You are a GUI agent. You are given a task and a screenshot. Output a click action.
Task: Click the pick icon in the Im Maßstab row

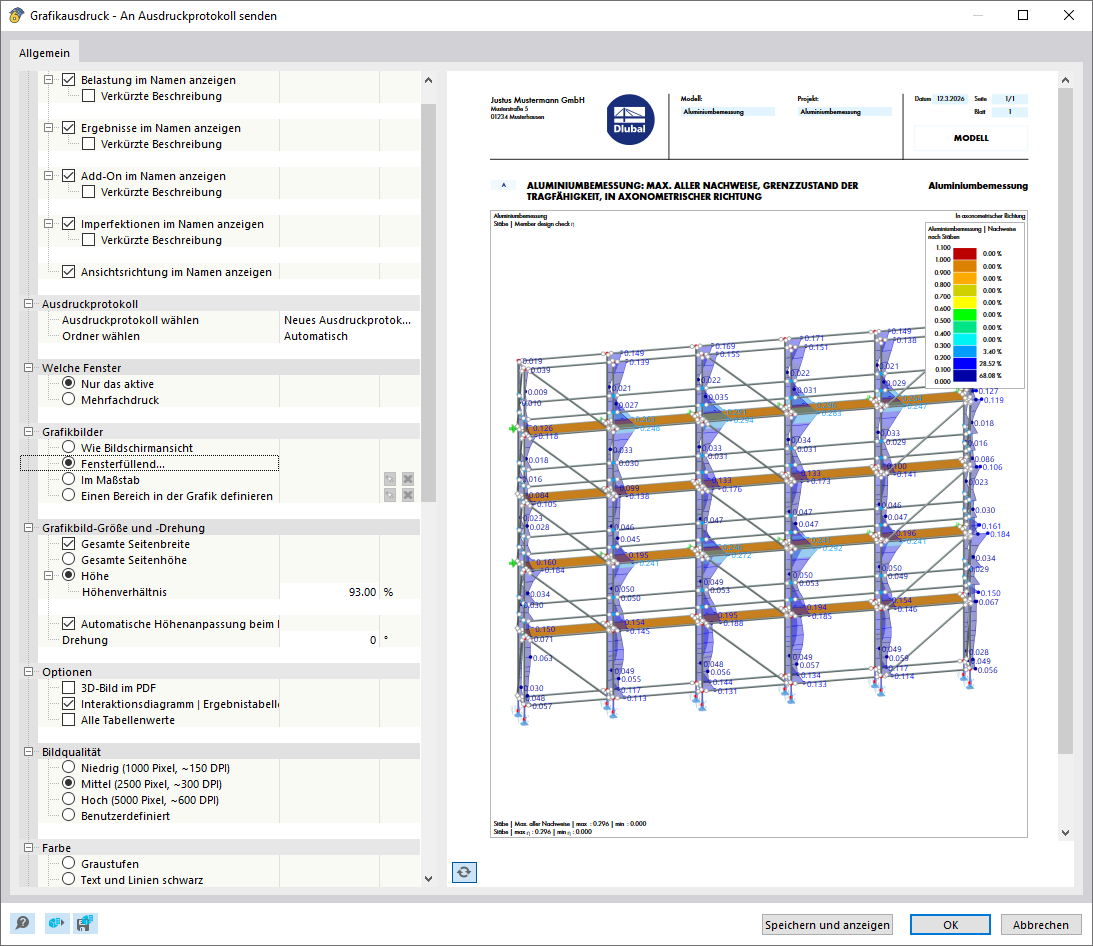pyautogui.click(x=390, y=480)
